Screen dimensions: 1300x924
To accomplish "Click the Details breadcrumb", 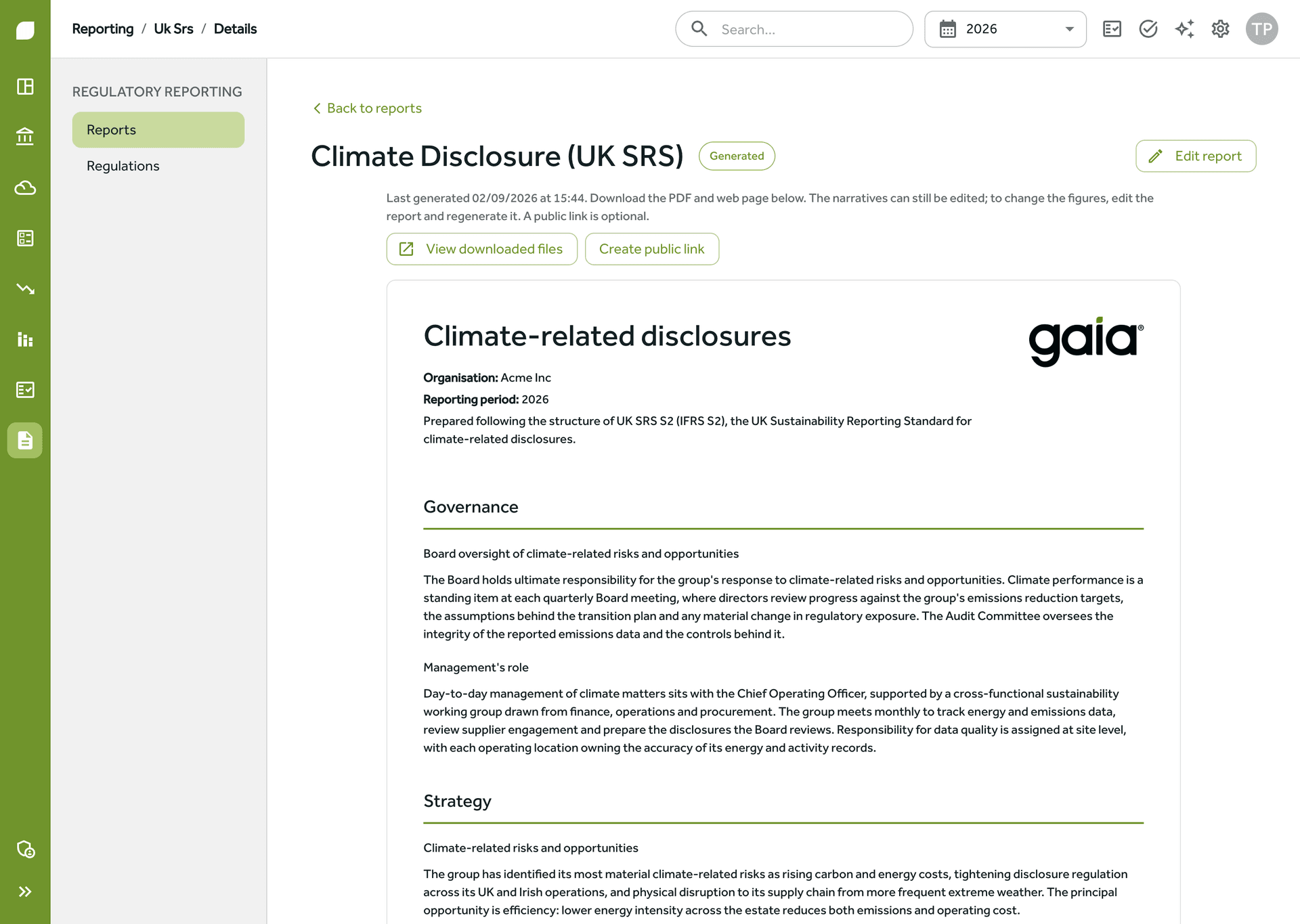I will [x=235, y=29].
